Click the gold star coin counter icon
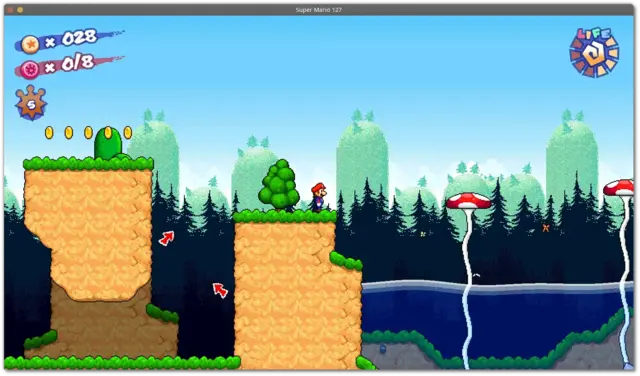Image resolution: width=640 pixels, height=376 pixels. (x=30, y=44)
